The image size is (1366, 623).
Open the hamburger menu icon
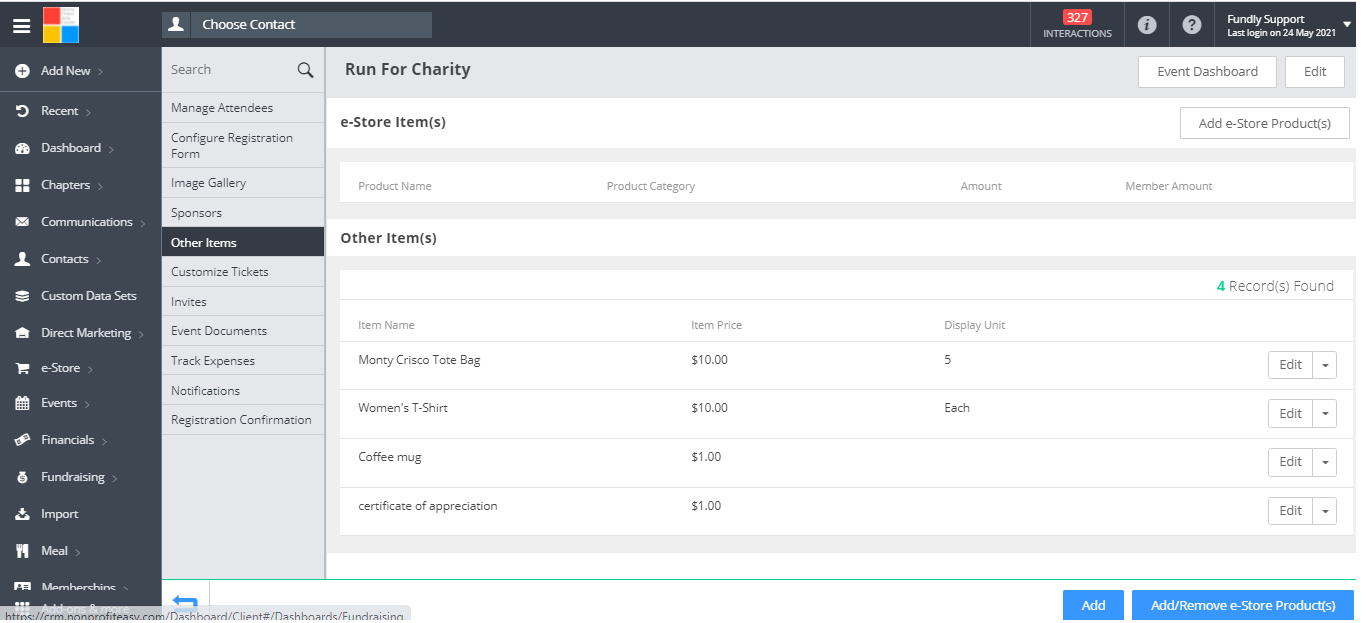21,26
